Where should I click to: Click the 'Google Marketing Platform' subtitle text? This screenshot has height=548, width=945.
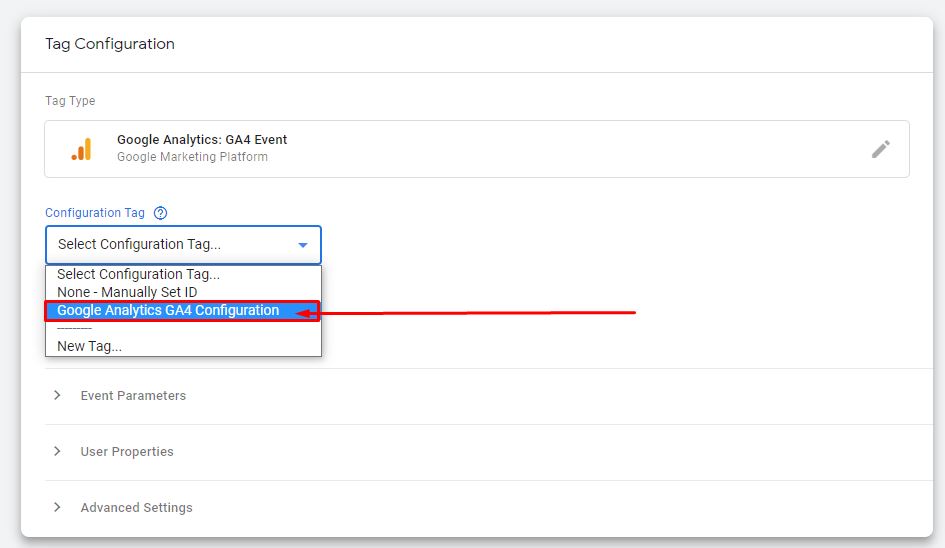click(x=192, y=157)
